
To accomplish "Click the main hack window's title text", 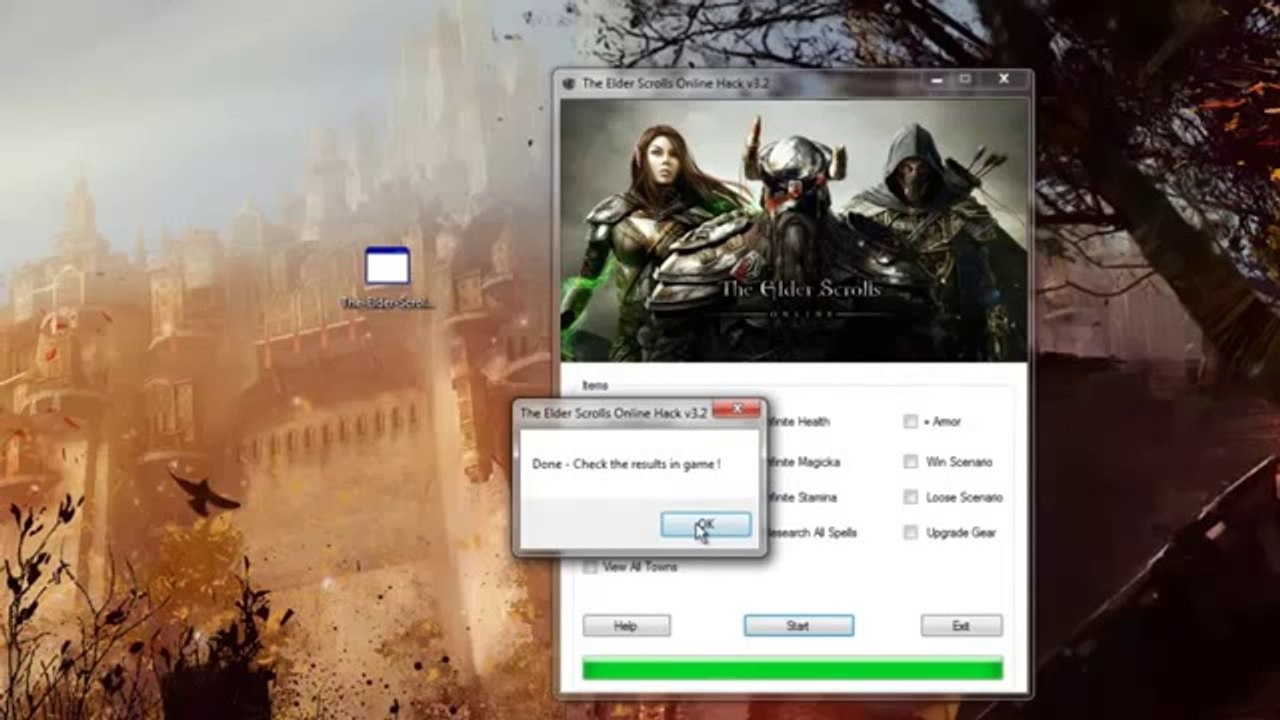I will pyautogui.click(x=675, y=83).
